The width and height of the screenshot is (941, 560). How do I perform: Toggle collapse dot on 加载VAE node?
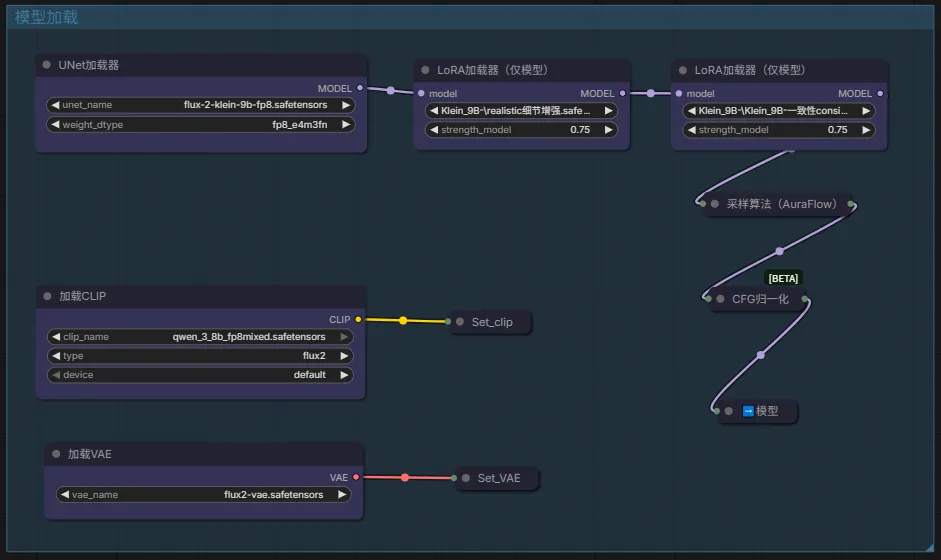[56, 454]
